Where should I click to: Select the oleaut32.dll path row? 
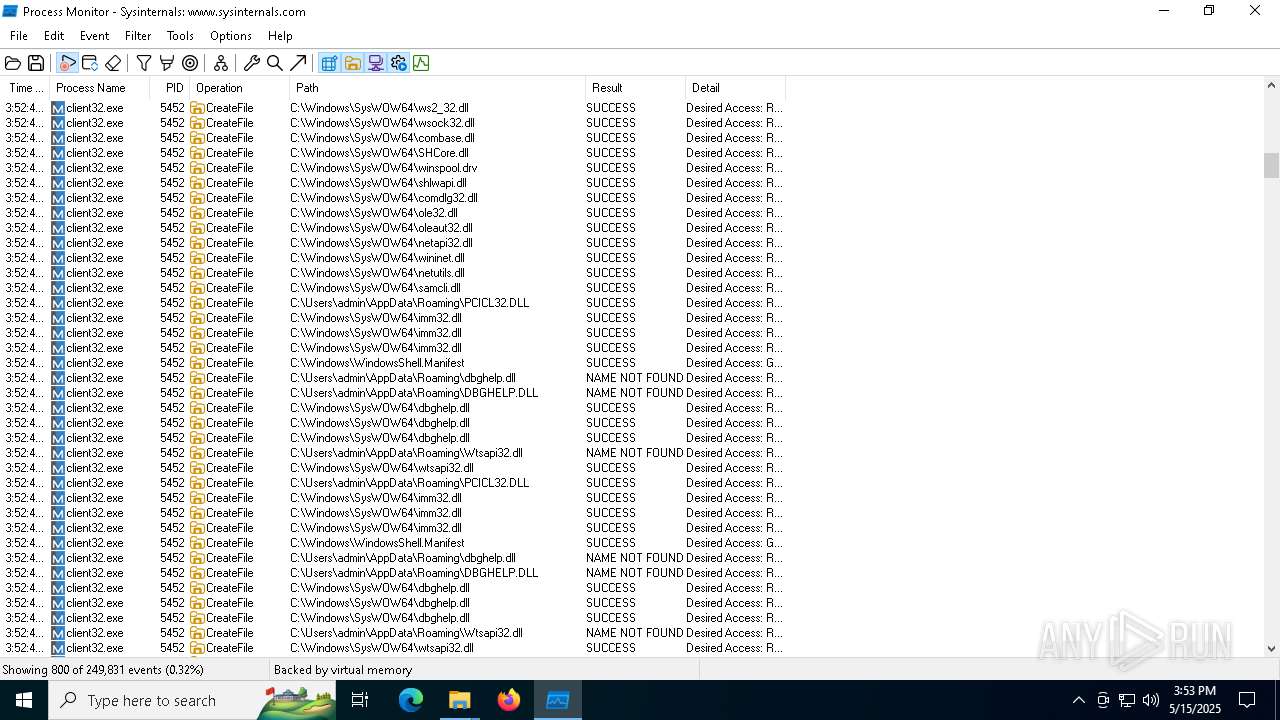[x=393, y=228]
